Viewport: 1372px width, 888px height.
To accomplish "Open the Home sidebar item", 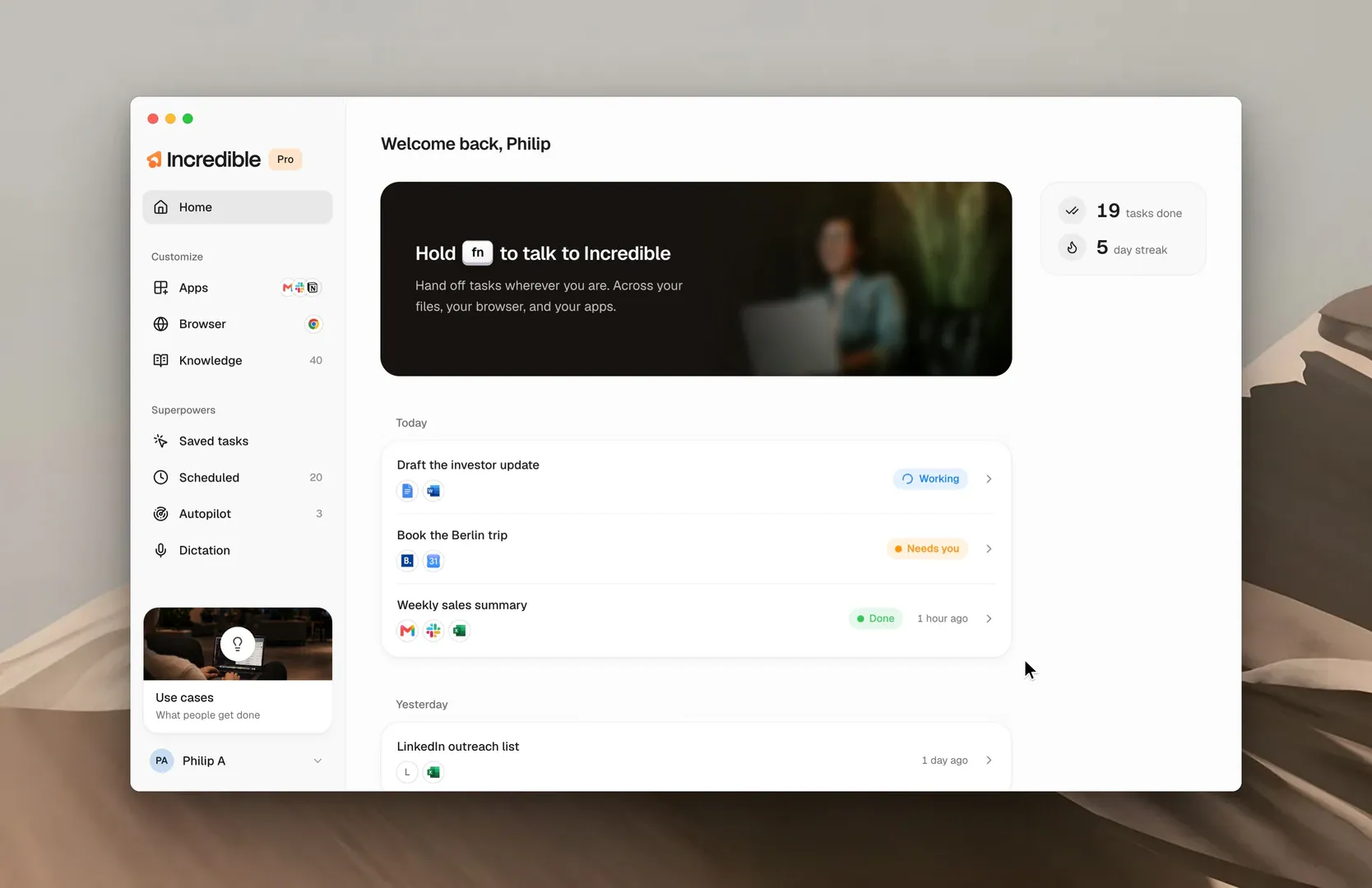I will pos(238,207).
